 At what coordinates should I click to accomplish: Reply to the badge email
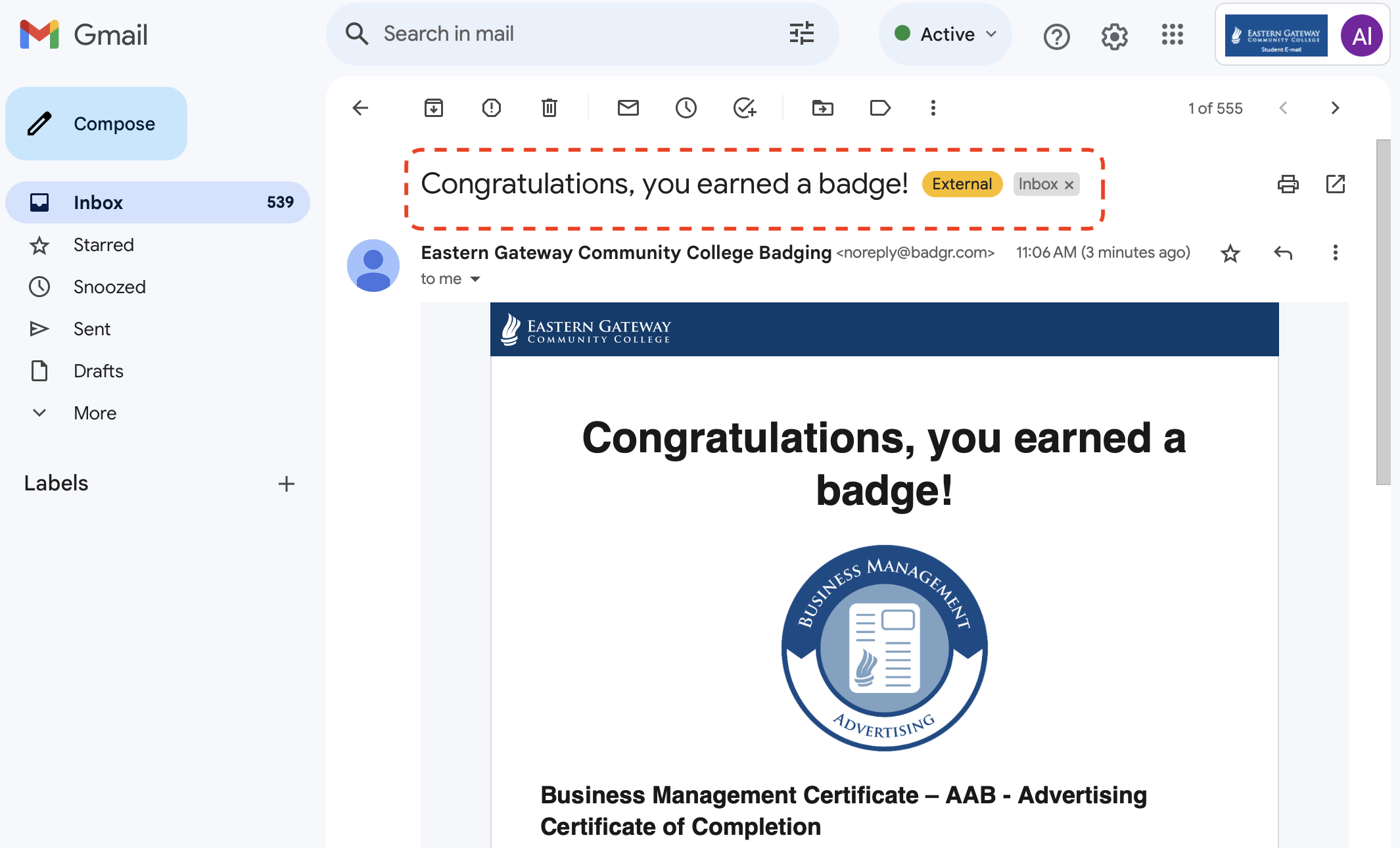point(1282,253)
